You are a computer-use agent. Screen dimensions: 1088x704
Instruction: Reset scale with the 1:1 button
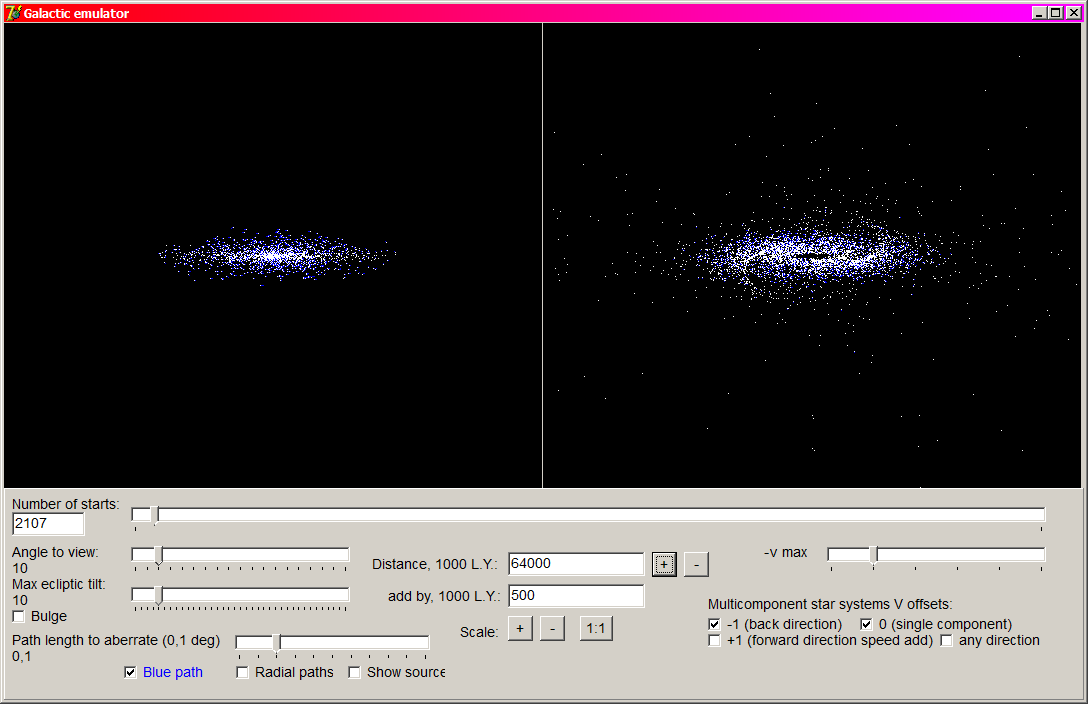(x=596, y=629)
